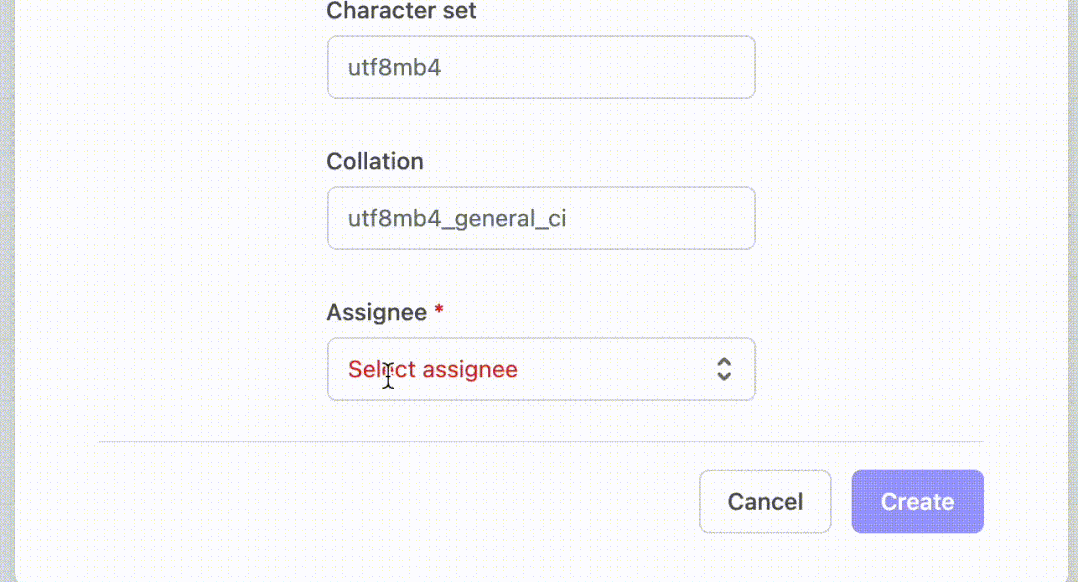Click the "Select assignee" placeholder text
The image size is (1078, 582).
(432, 369)
